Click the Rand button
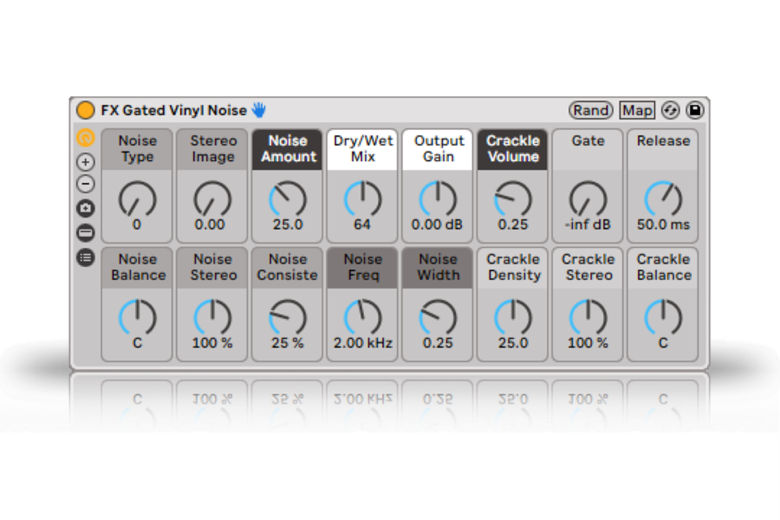The image size is (780, 520). 591,110
